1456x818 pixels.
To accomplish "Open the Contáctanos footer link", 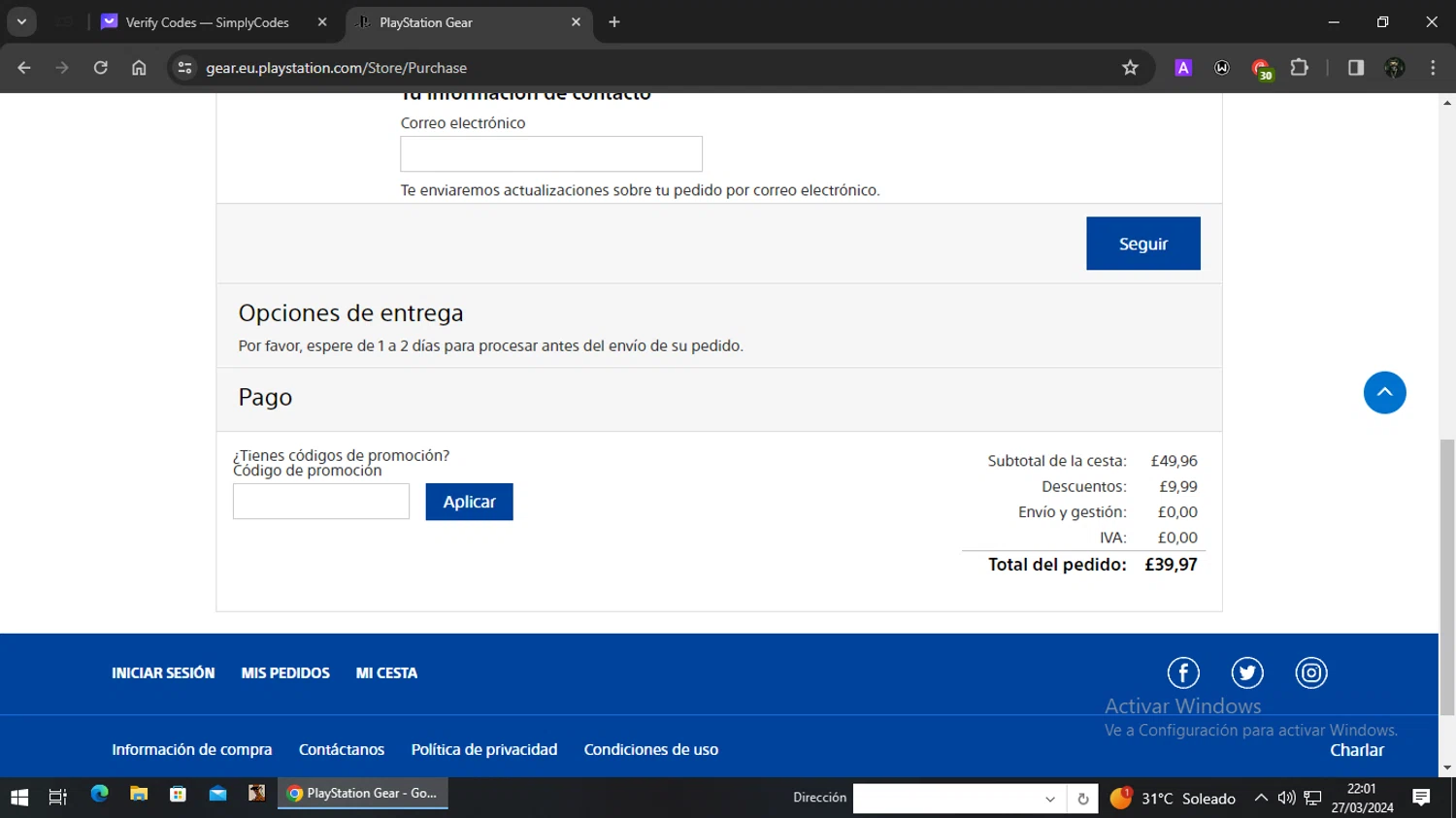I will coord(342,750).
